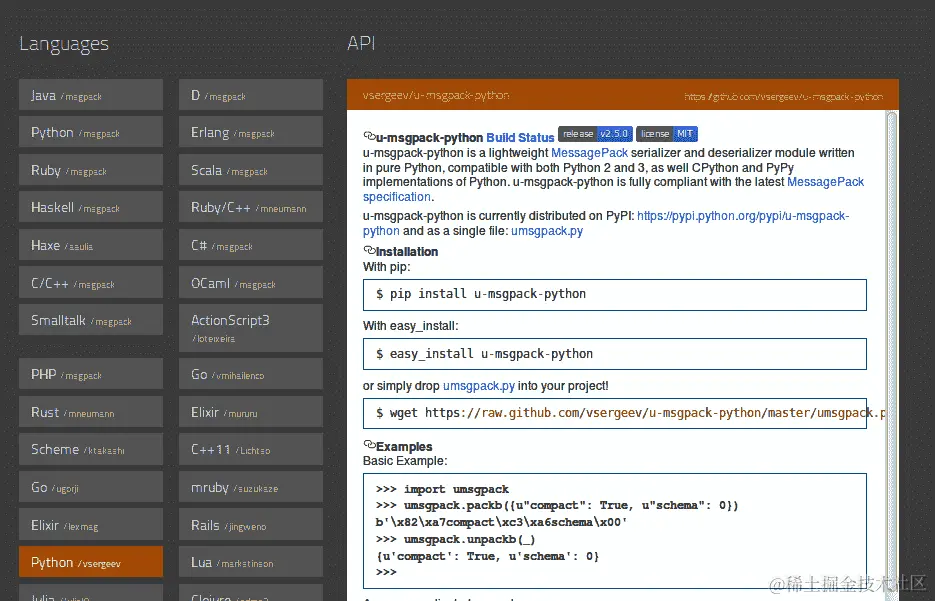Select the C++11 /Lichtso button

click(x=251, y=449)
